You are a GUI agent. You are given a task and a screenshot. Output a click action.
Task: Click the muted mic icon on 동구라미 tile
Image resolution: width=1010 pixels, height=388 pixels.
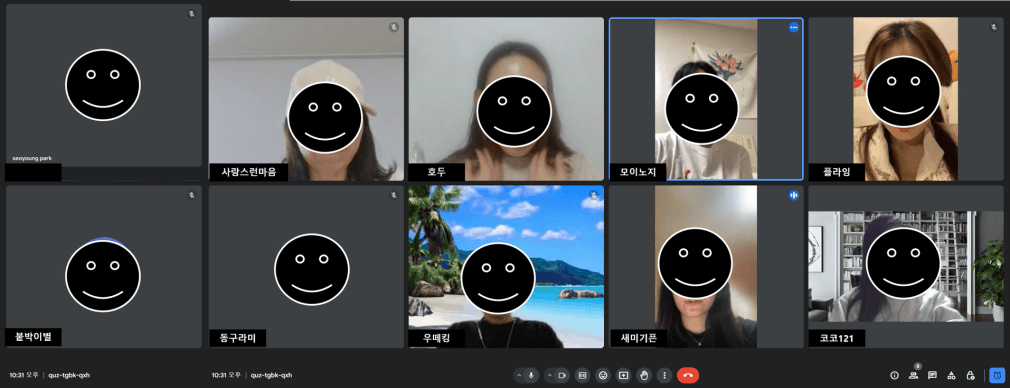point(394,195)
